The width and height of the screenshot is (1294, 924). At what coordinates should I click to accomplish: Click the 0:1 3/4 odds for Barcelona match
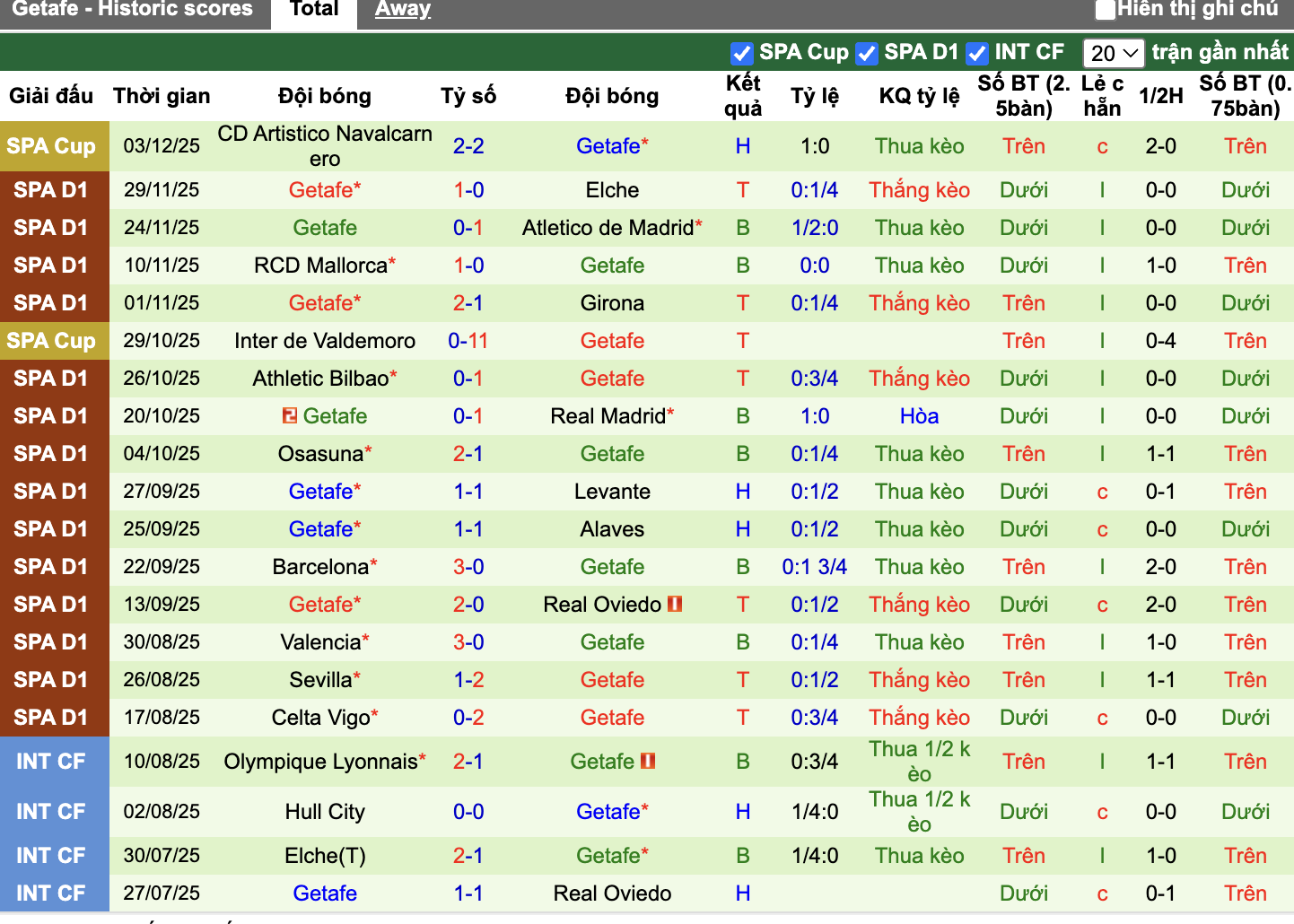coord(815,567)
